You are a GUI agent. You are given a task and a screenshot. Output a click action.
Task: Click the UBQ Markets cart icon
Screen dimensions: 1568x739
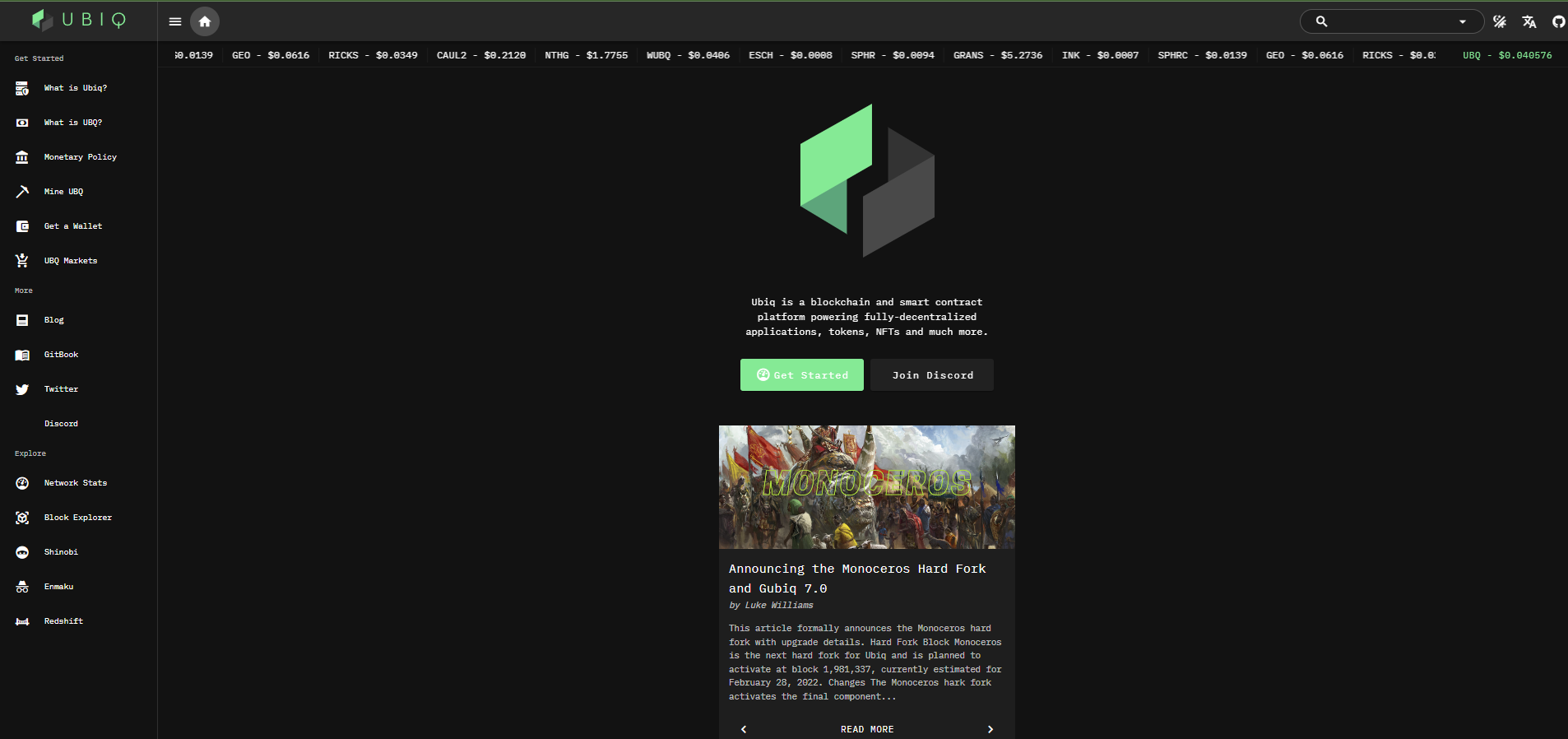(22, 261)
